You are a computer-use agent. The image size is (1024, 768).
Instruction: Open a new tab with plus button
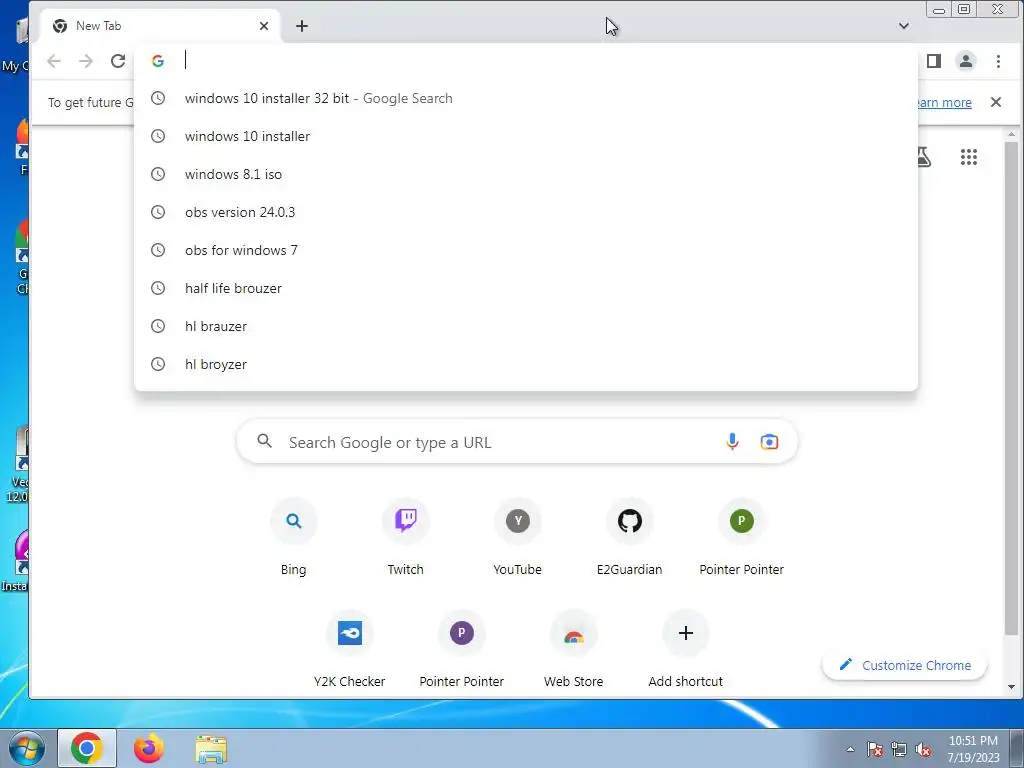click(302, 26)
